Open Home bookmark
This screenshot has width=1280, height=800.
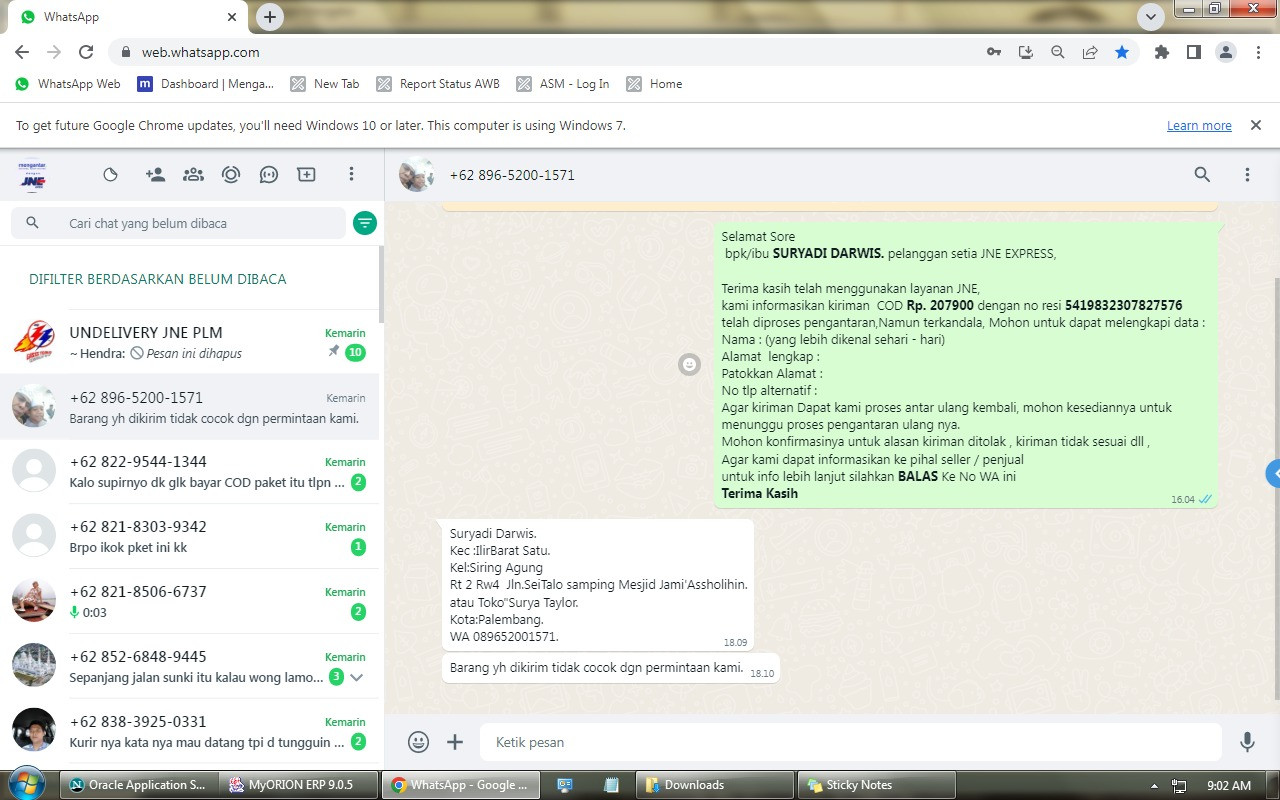pos(655,84)
